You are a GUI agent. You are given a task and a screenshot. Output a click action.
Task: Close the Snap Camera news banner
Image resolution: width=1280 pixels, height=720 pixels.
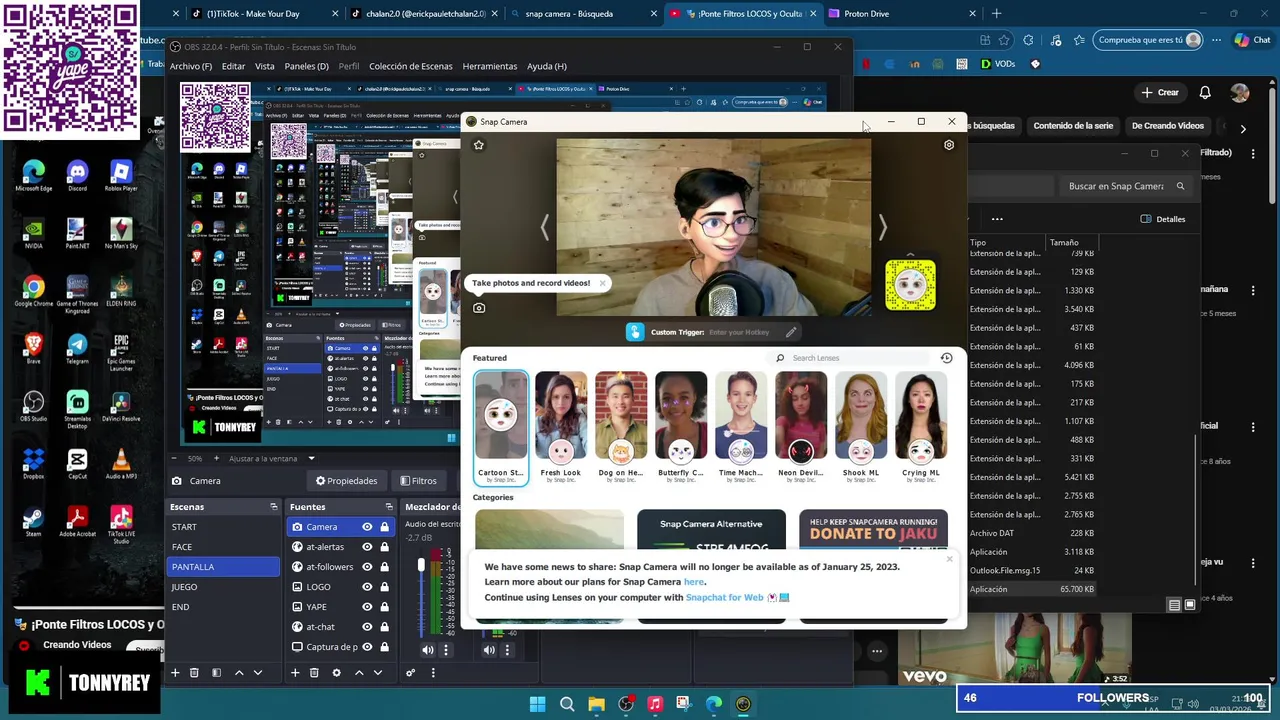tap(950, 558)
